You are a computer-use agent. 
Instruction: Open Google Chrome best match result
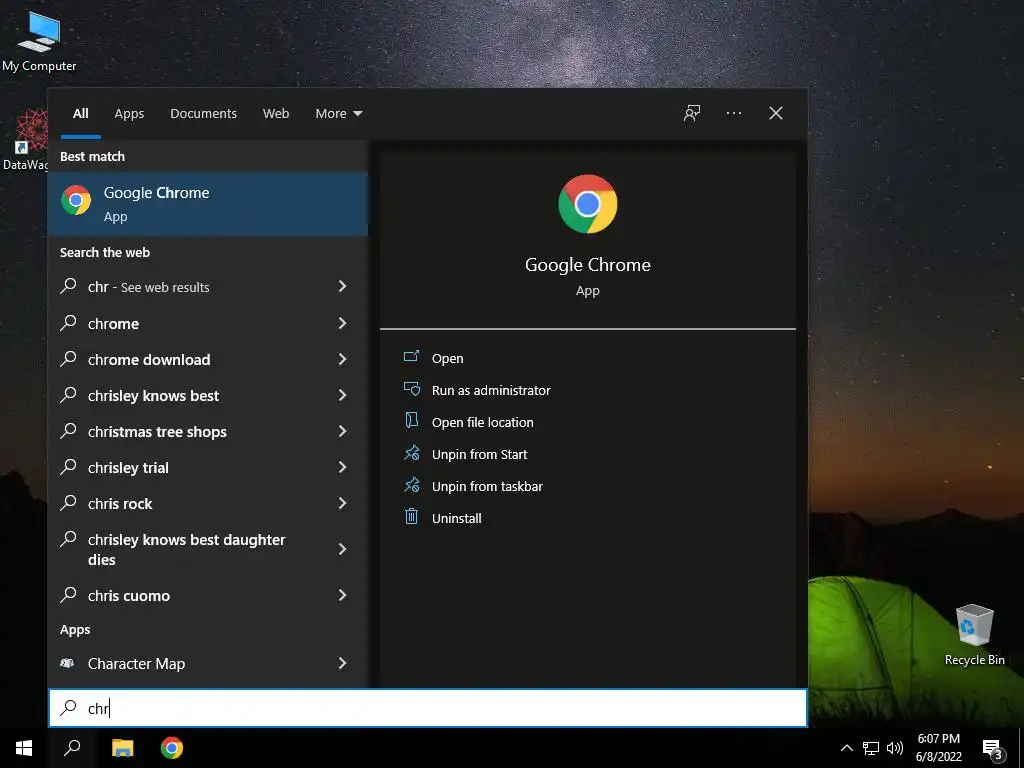click(208, 204)
